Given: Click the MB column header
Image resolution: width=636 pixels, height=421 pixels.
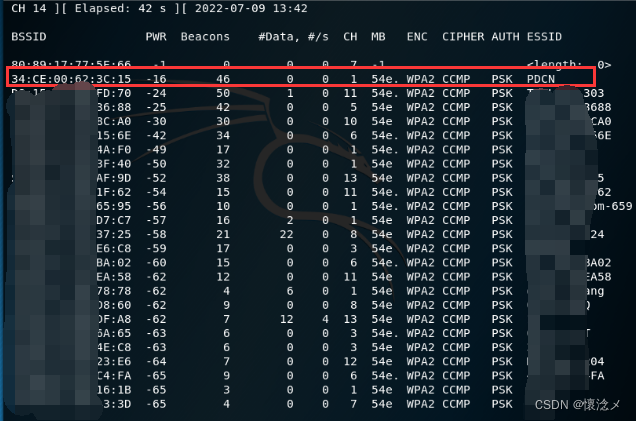Looking at the screenshot, I should click(x=378, y=36).
